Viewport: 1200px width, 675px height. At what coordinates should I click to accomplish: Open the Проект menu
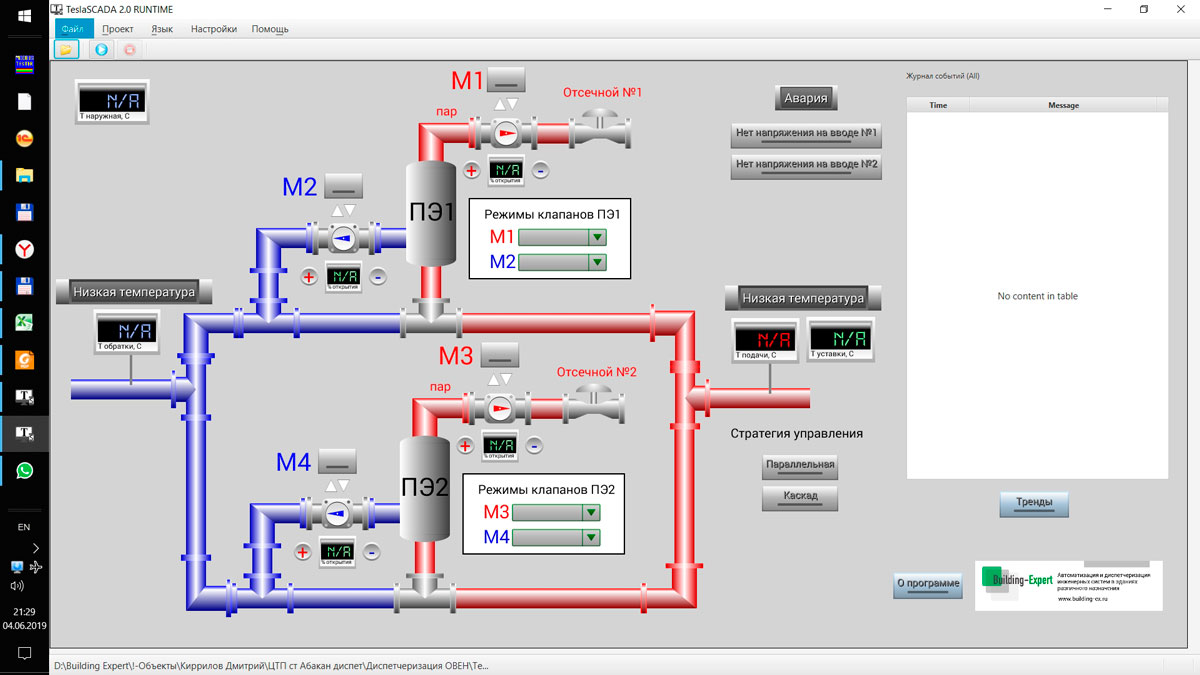coord(118,29)
